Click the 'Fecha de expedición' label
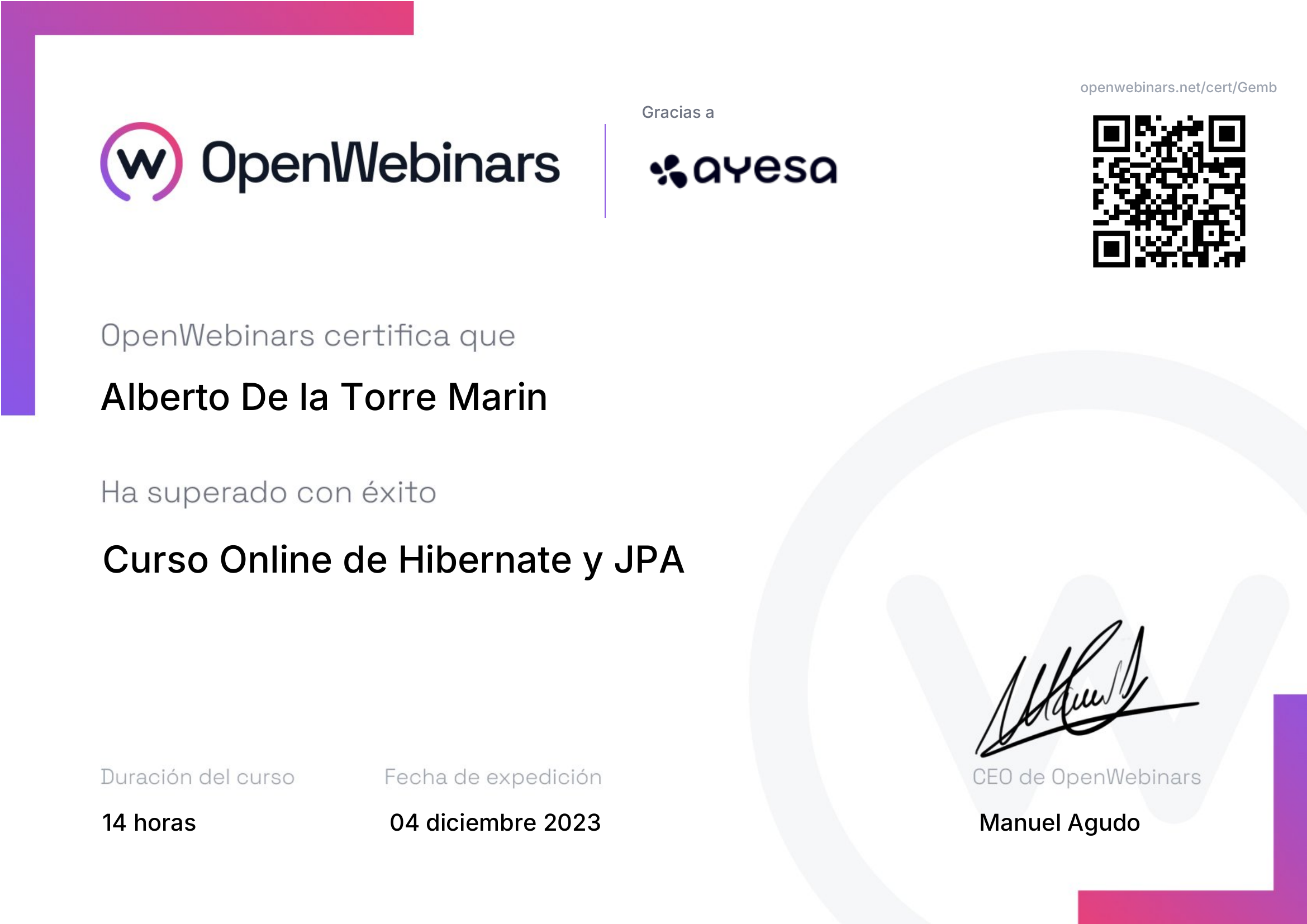The width and height of the screenshot is (1307, 924). point(493,777)
